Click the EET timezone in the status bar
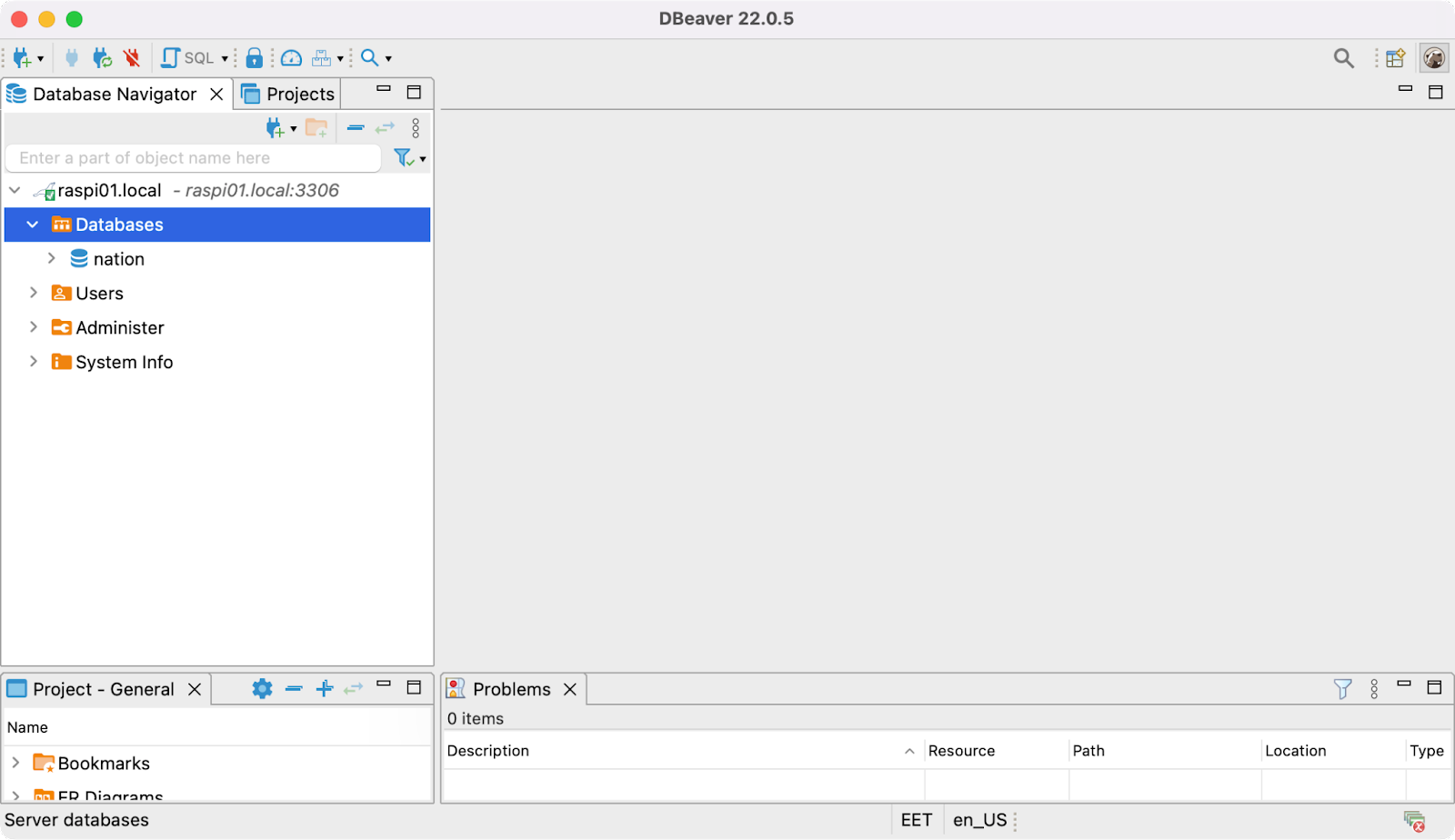1455x840 pixels. [917, 820]
